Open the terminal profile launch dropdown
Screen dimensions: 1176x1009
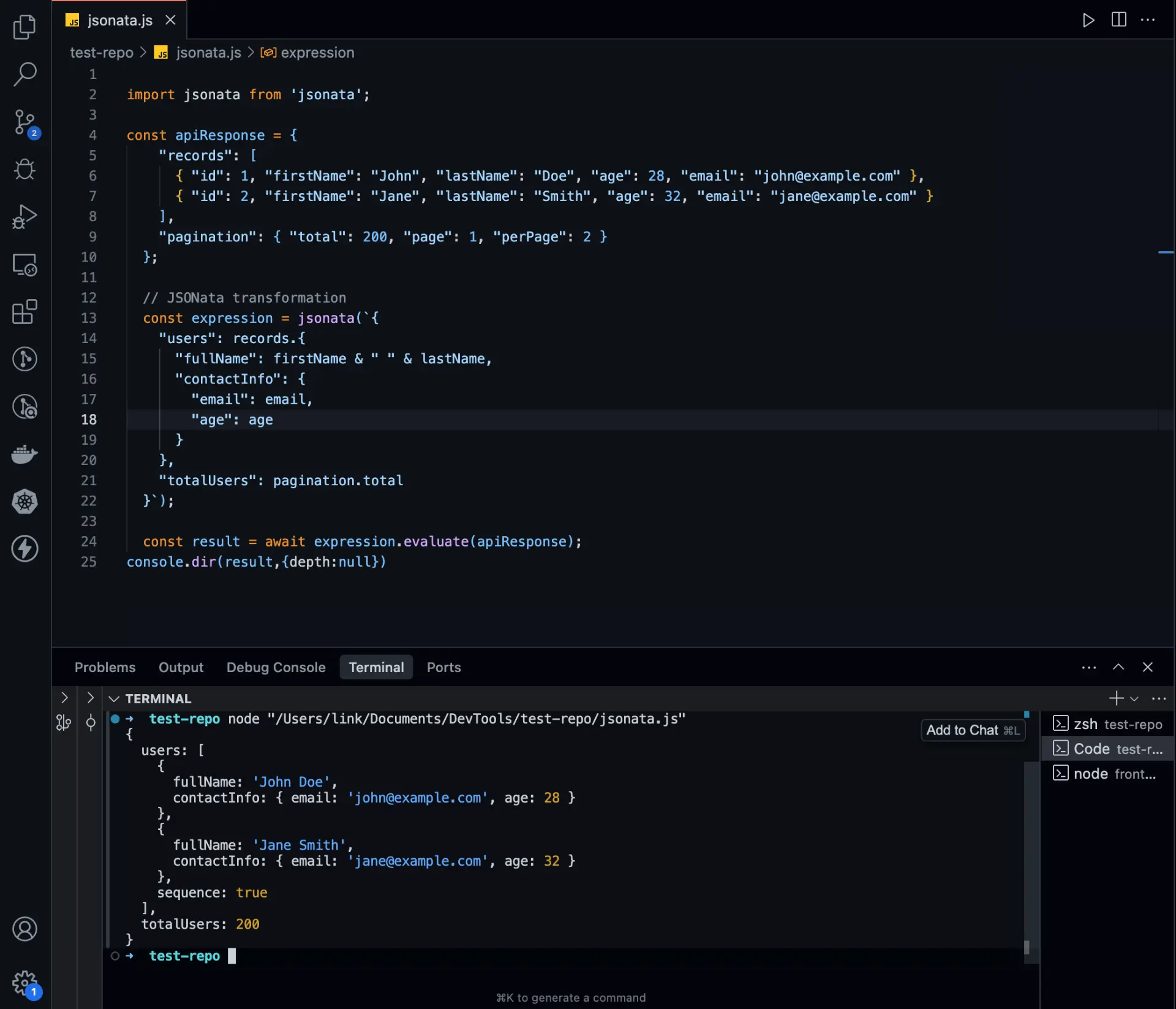coord(1134,698)
